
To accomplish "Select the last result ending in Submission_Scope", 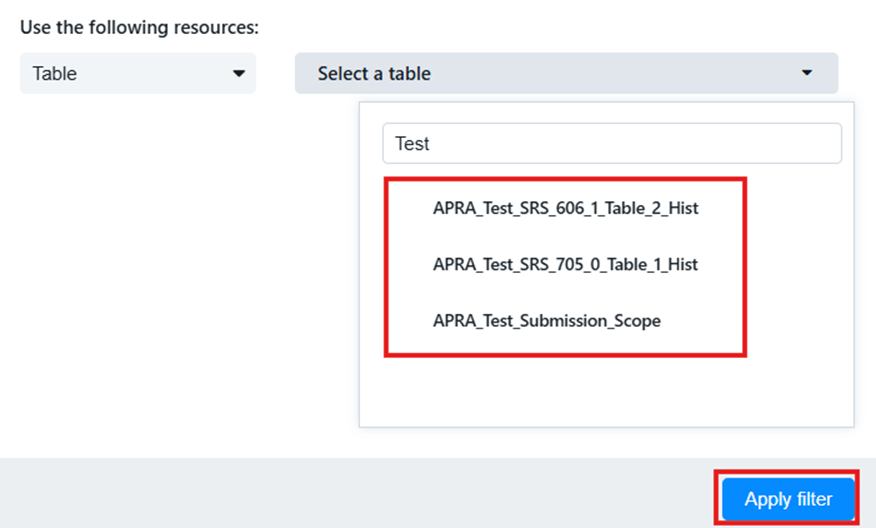I will 546,321.
